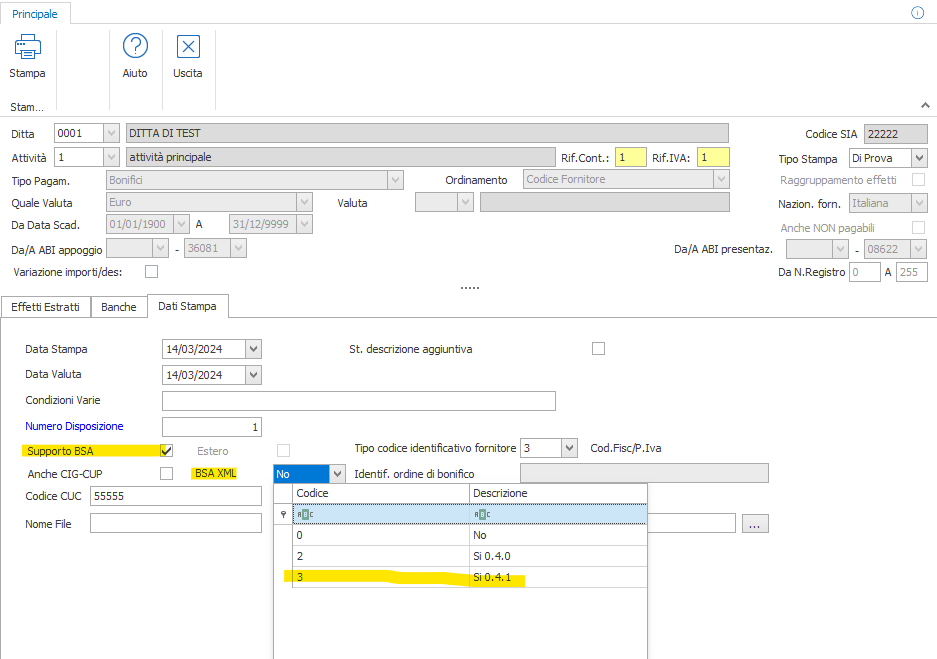
Task: Click the Condizioni Varie input field
Action: 359,400
